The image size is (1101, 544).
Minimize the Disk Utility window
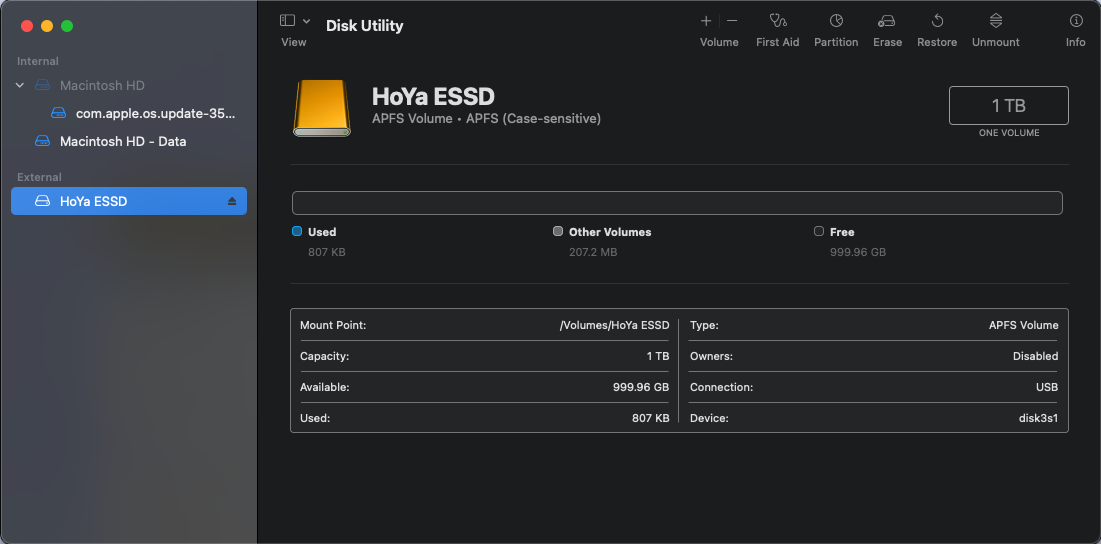47,26
